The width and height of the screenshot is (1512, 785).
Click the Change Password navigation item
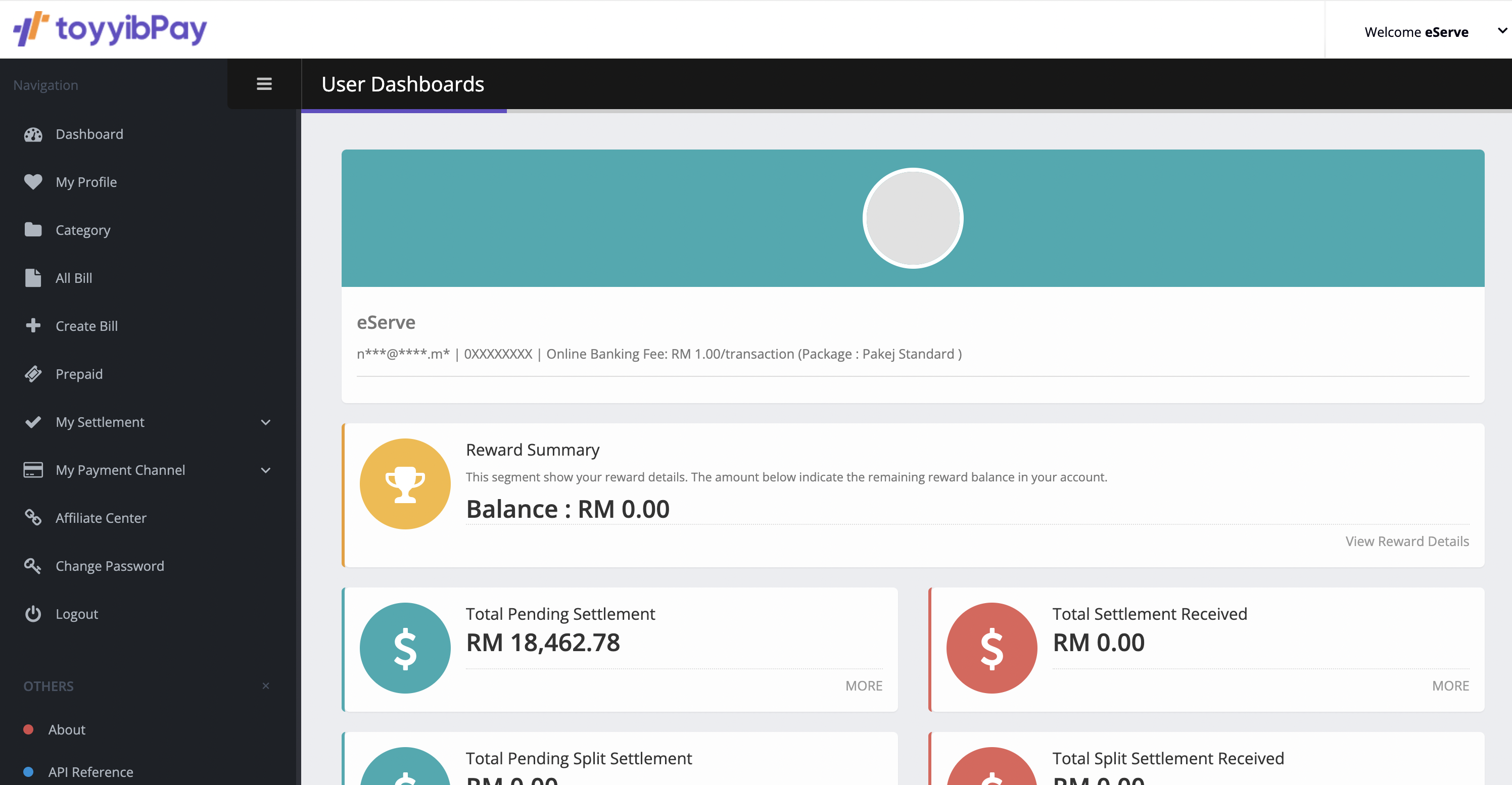[x=110, y=566]
